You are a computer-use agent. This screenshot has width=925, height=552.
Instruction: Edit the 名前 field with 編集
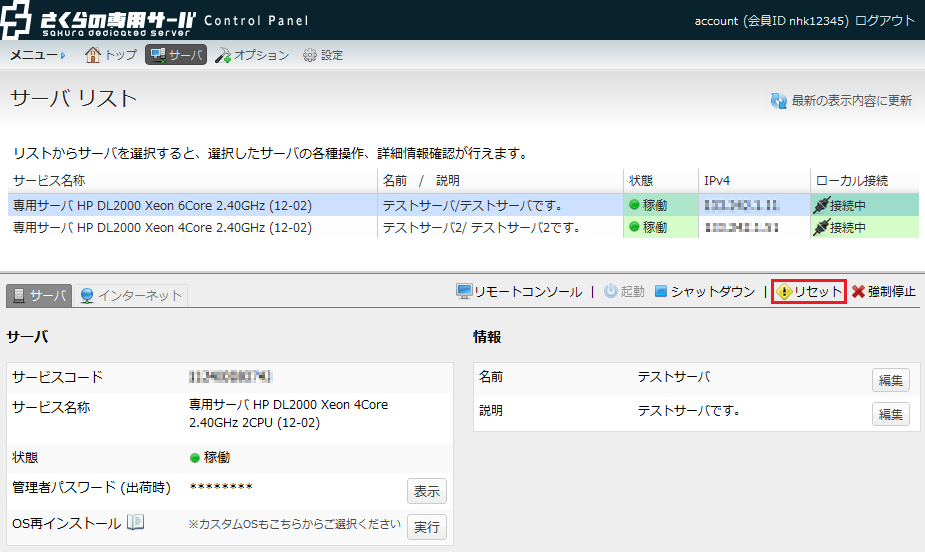point(890,380)
